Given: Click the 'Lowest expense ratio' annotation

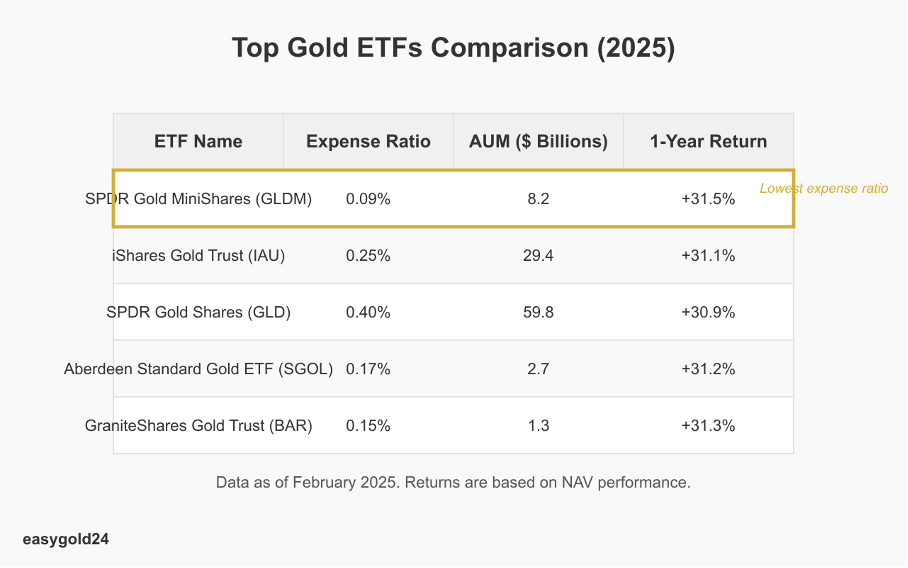Looking at the screenshot, I should pos(823,188).
